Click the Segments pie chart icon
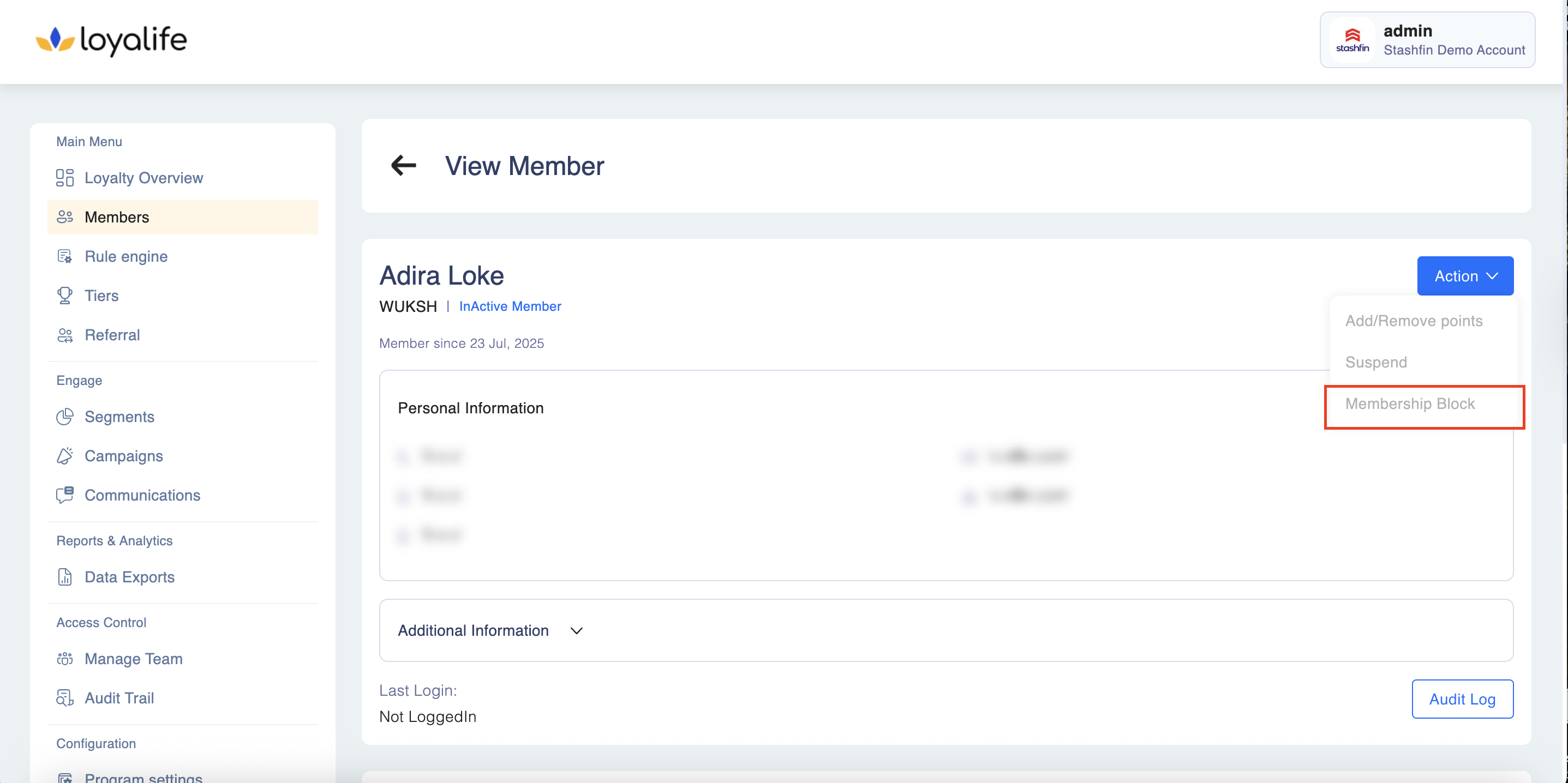Screen dimensions: 1568x783 (64, 417)
